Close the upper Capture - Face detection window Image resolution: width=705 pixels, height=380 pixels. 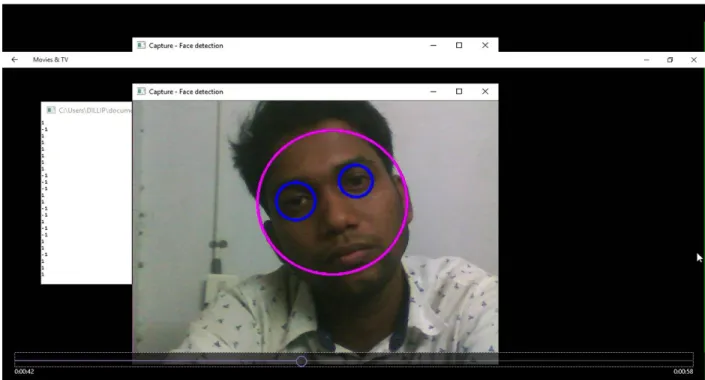point(485,45)
